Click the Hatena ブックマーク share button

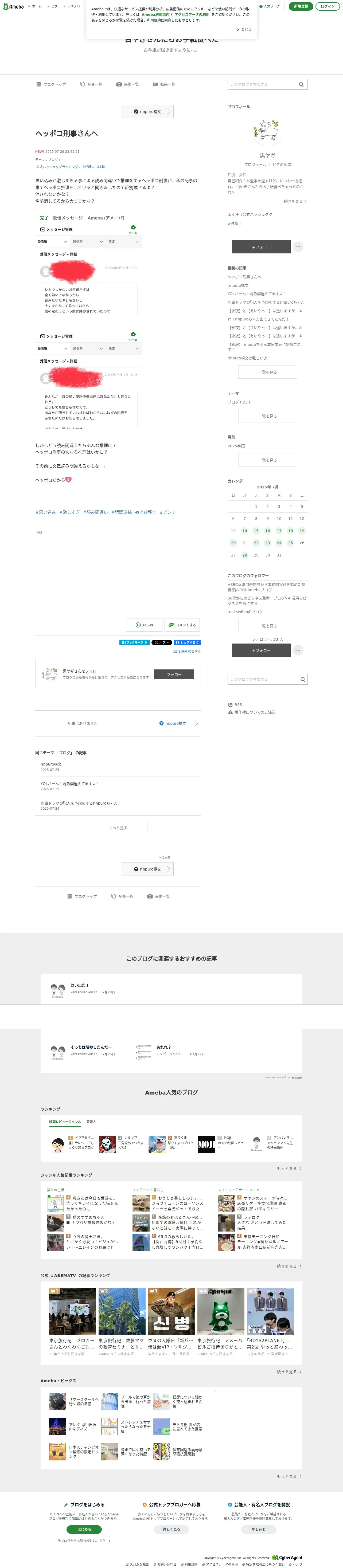click(x=134, y=642)
